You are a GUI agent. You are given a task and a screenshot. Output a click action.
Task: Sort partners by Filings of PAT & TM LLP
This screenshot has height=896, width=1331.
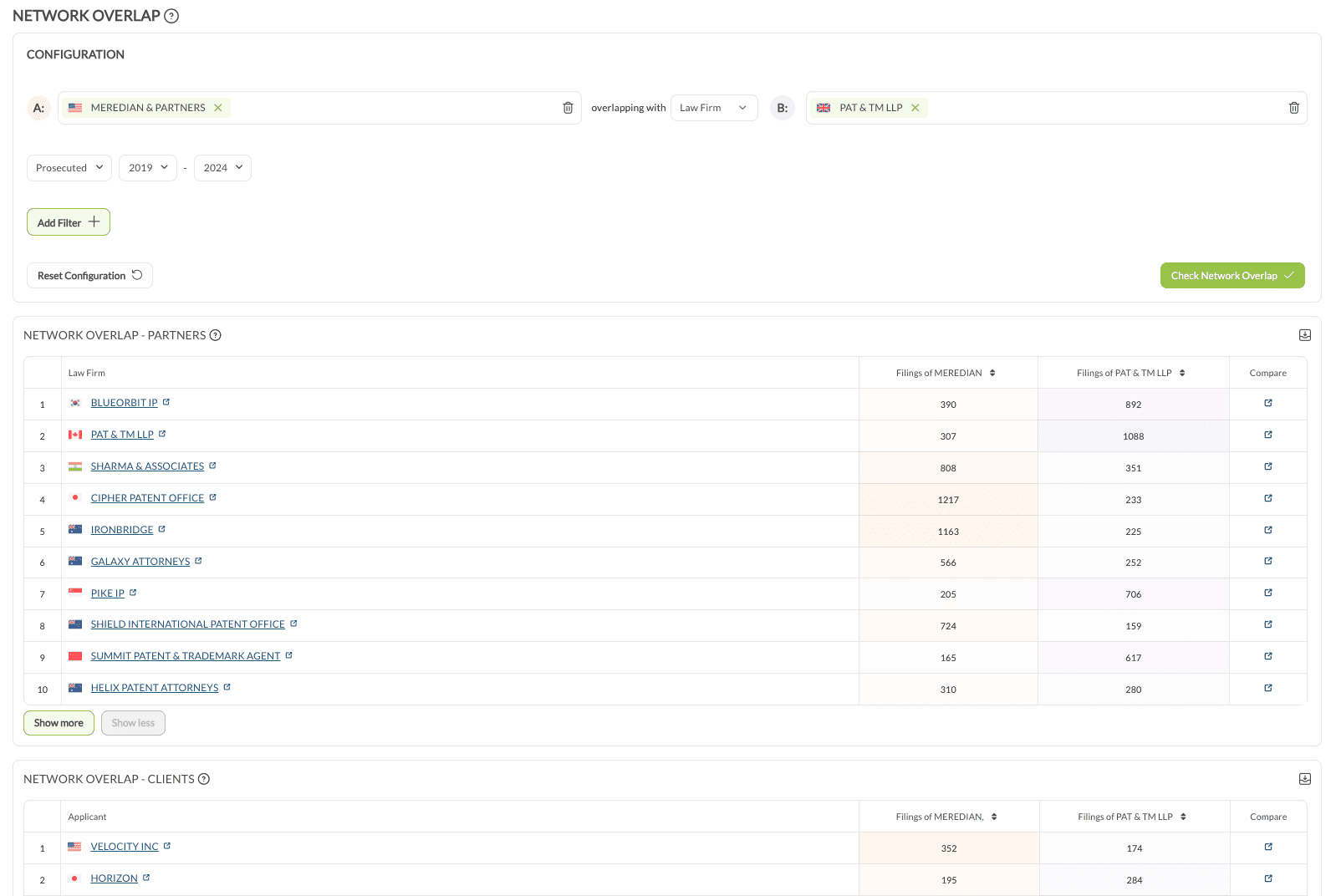[x=1182, y=373]
